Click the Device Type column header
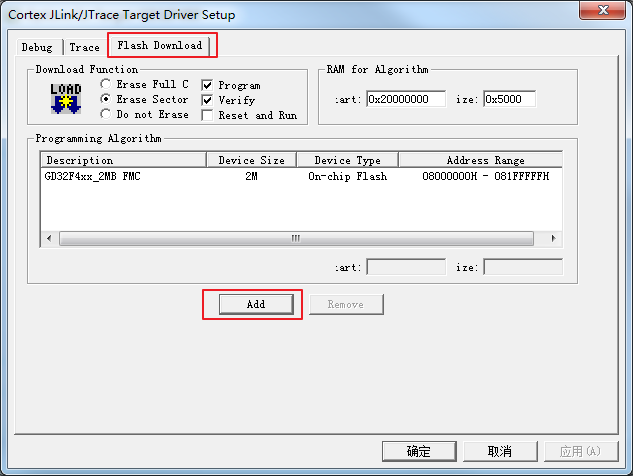The width and height of the screenshot is (633, 476). [x=348, y=160]
